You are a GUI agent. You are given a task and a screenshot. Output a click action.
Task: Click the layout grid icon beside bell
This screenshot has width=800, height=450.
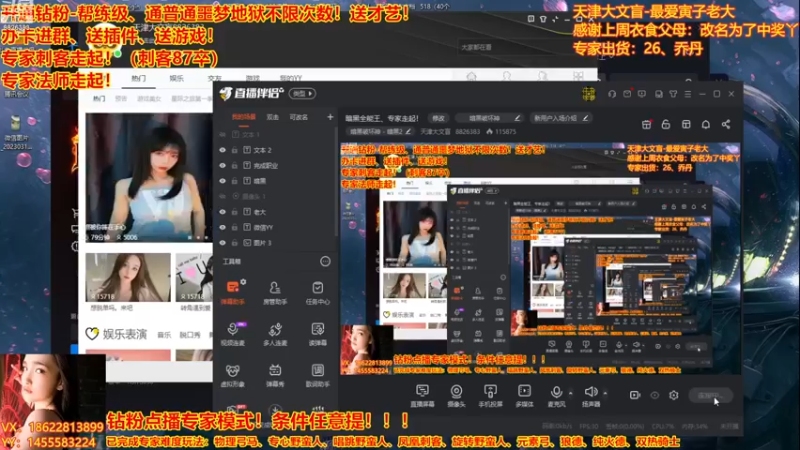click(x=686, y=124)
